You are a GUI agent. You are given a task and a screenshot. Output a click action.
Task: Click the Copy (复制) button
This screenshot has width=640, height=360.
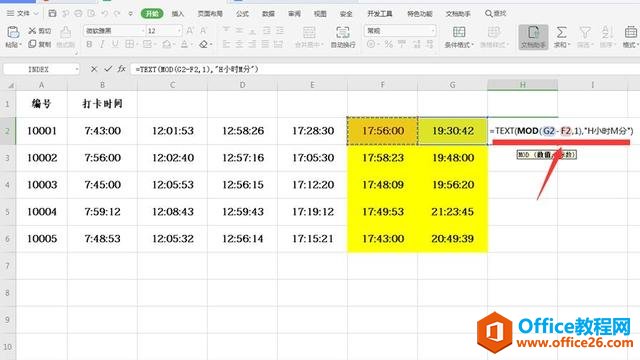tap(39, 44)
